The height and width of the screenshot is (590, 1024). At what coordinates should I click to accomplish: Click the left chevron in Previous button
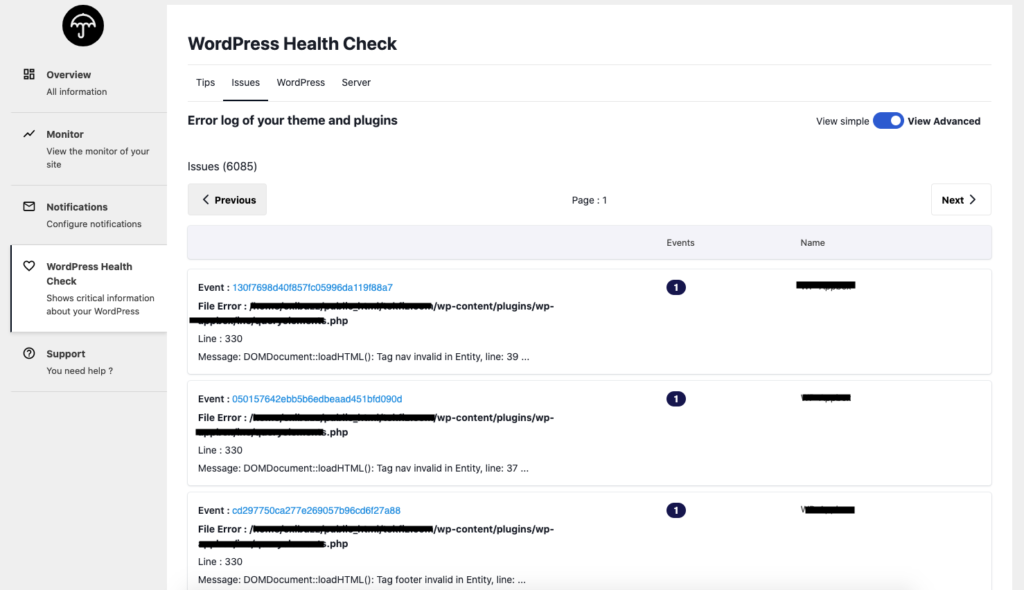(206, 199)
